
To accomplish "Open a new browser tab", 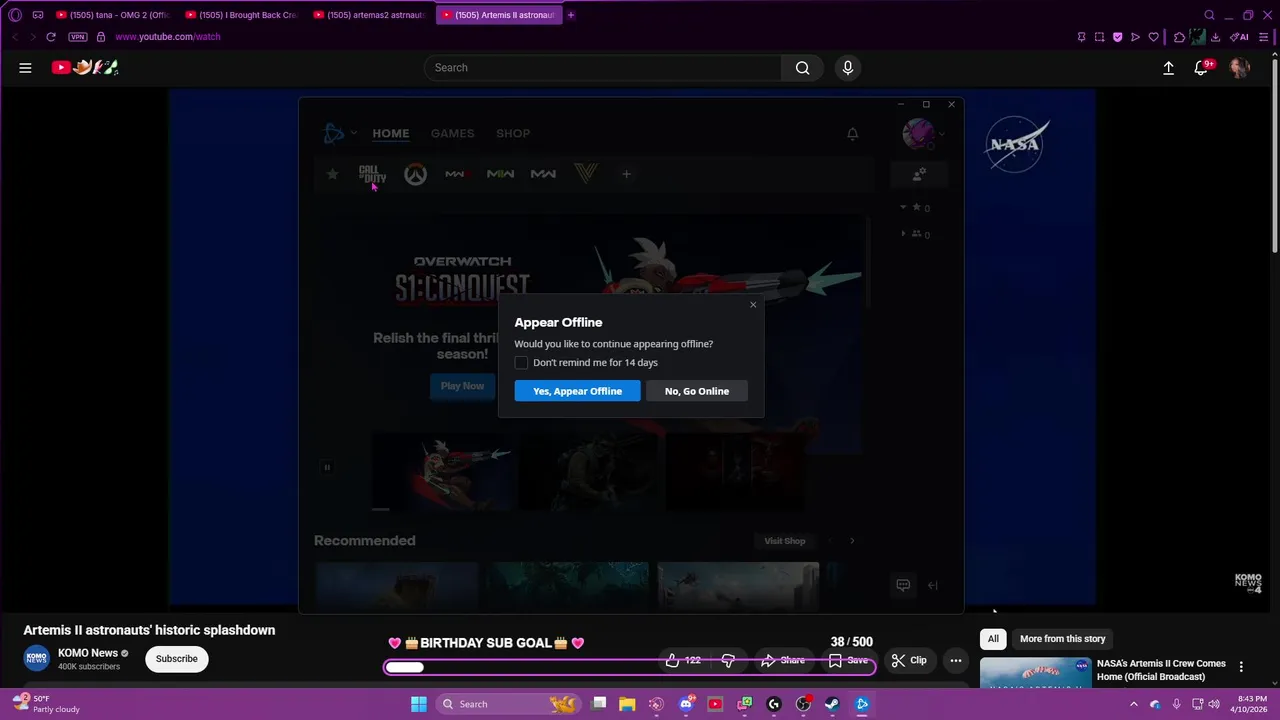I will click(571, 15).
